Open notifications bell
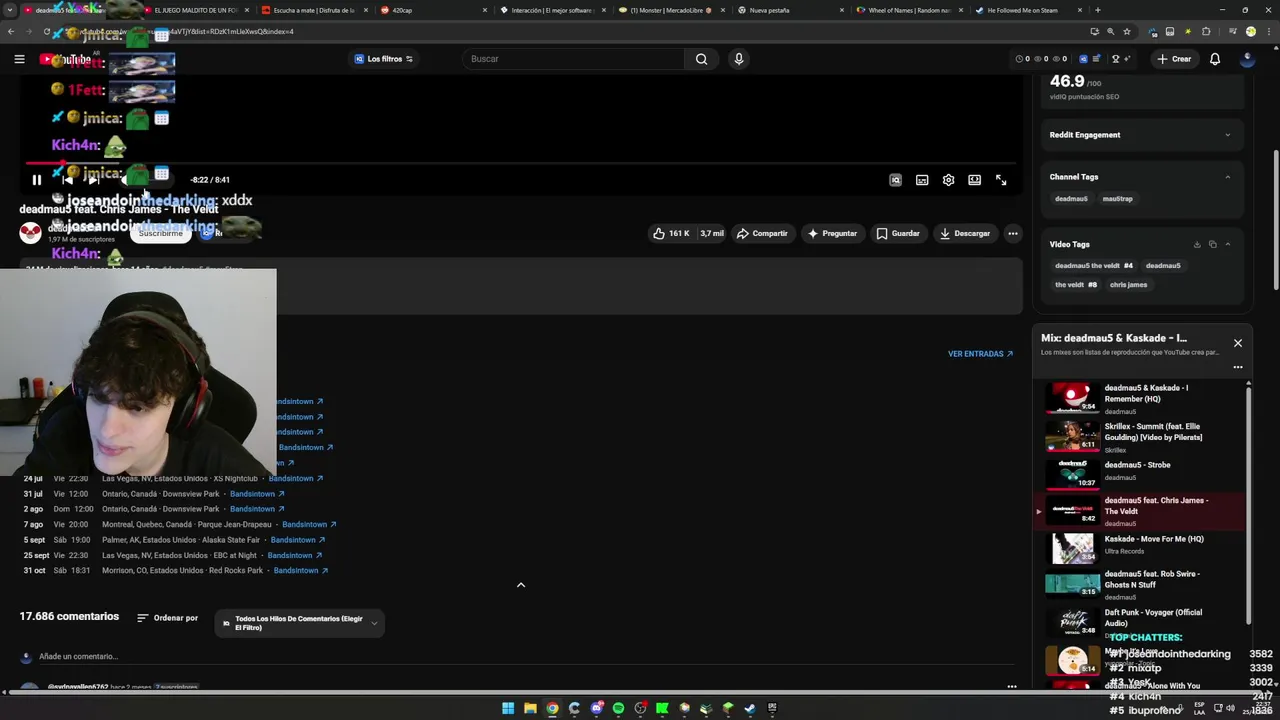 tap(1215, 59)
